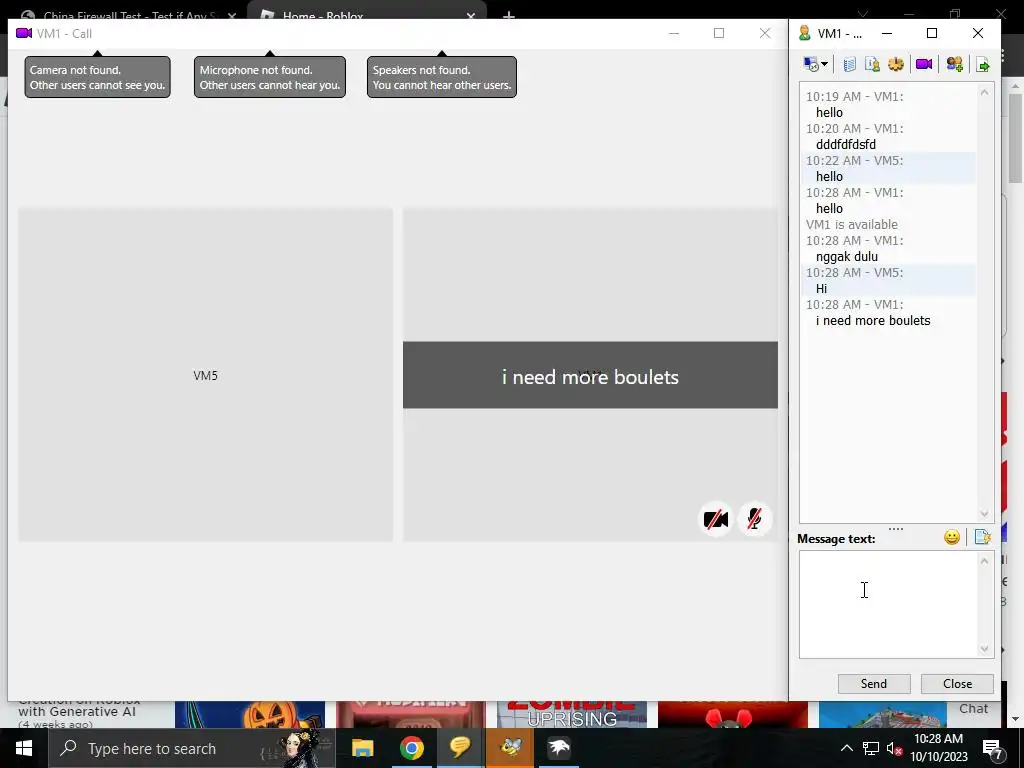Open the remote desktop tool in chat toolbar
This screenshot has height=768, width=1024.
point(811,64)
